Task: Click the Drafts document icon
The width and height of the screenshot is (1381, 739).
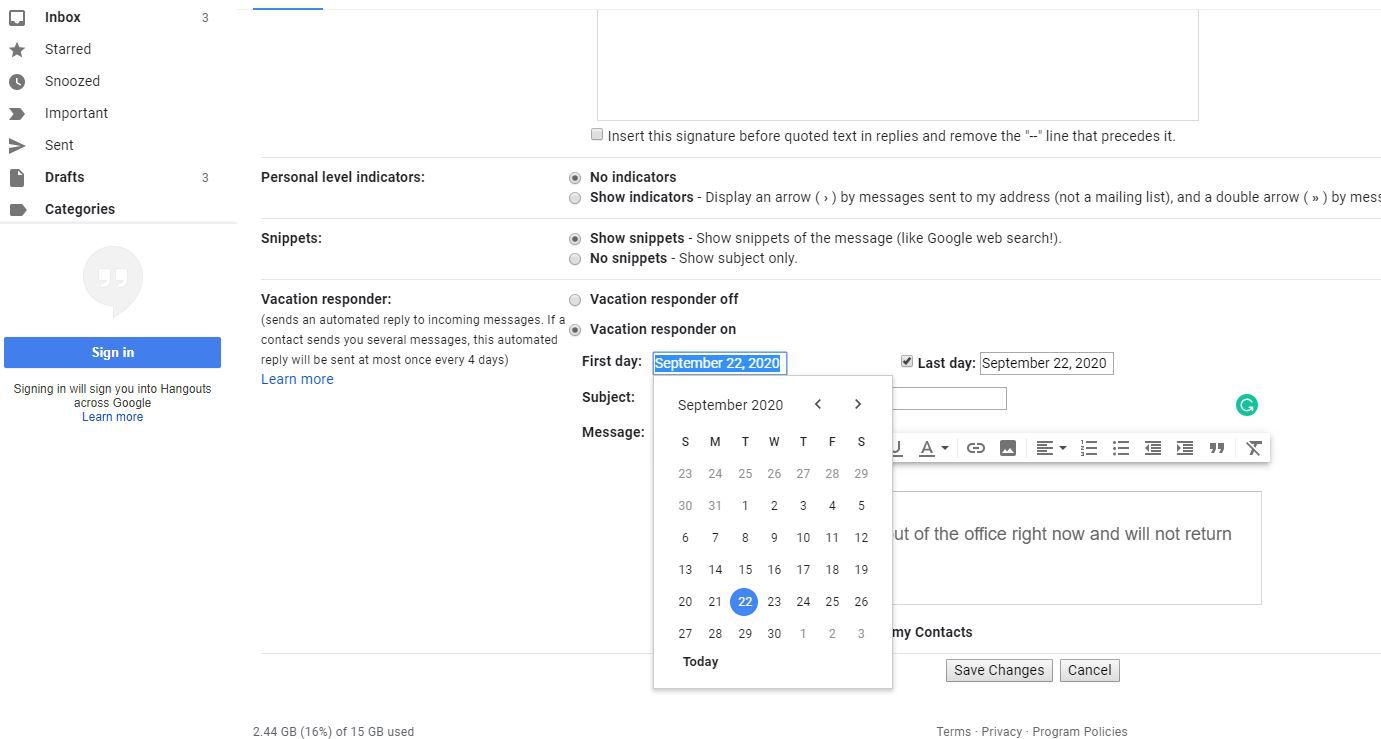Action: click(17, 177)
